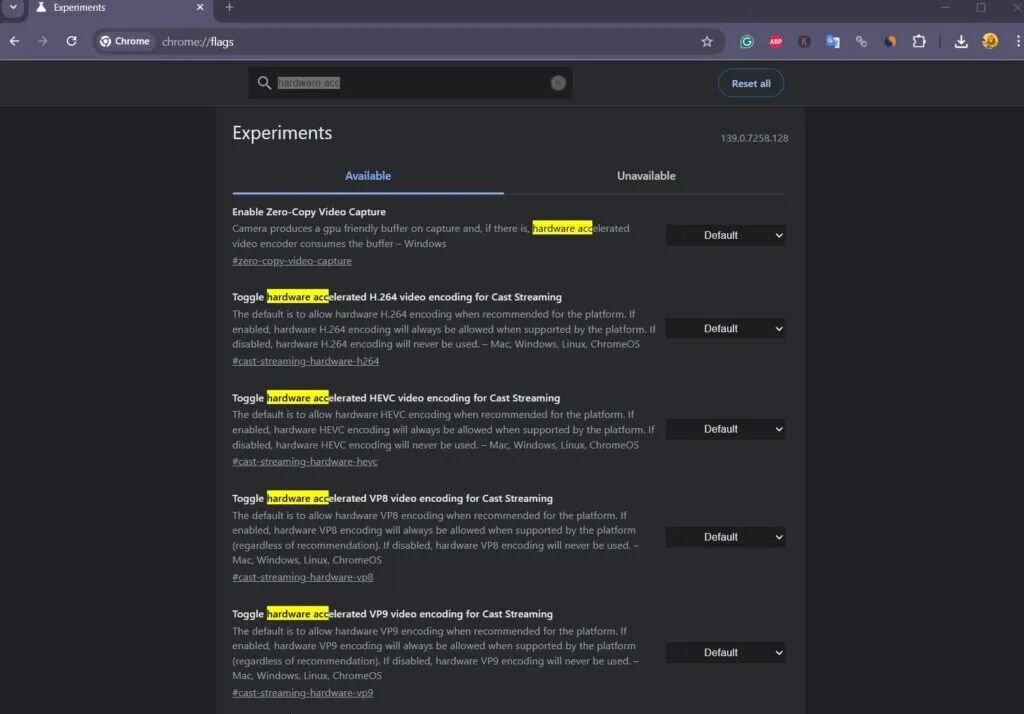1024x714 pixels.
Task: Reload the chrome://flags page
Action: point(71,41)
